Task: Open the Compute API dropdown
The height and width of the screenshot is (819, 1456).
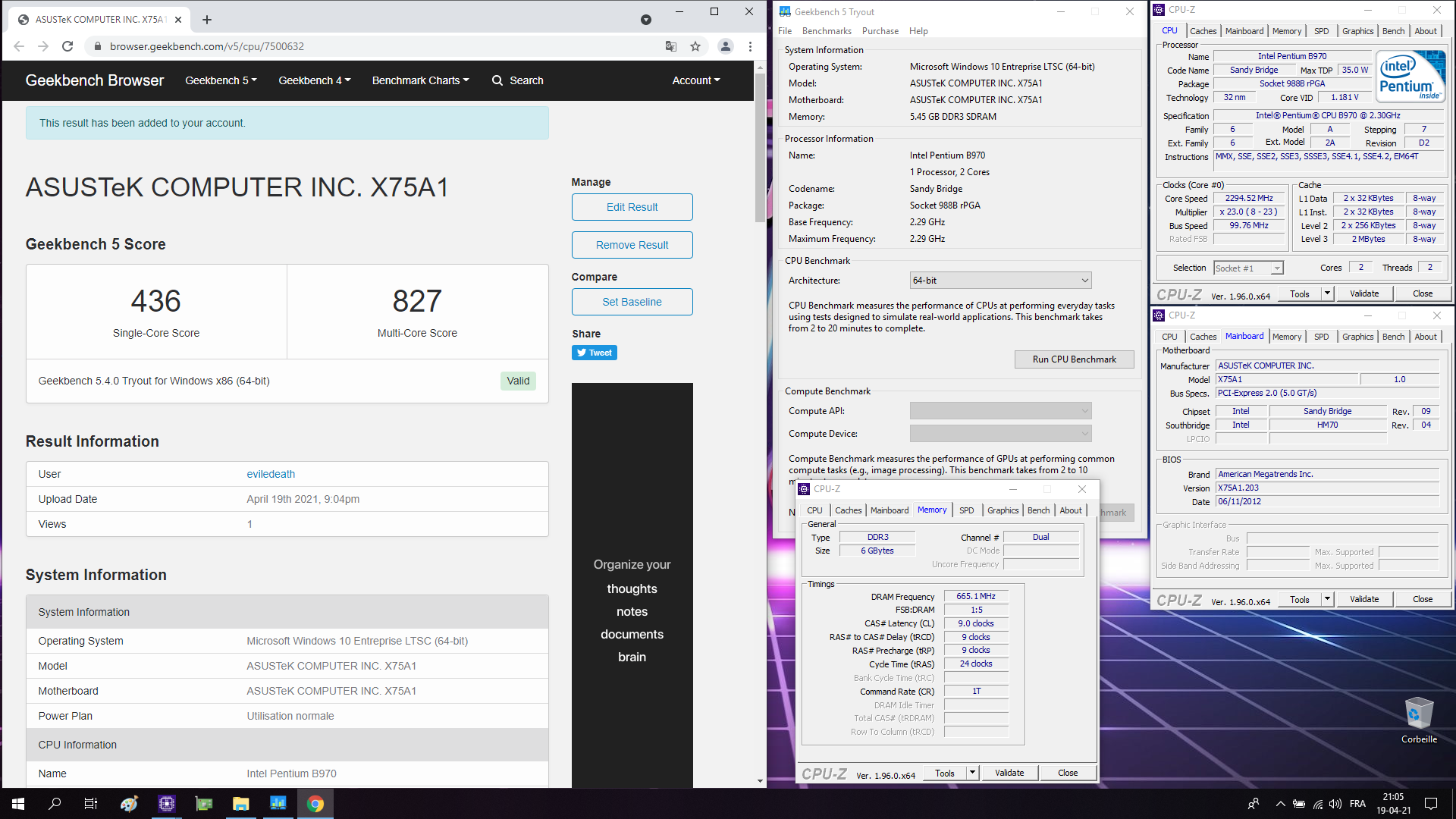Action: 1000,411
